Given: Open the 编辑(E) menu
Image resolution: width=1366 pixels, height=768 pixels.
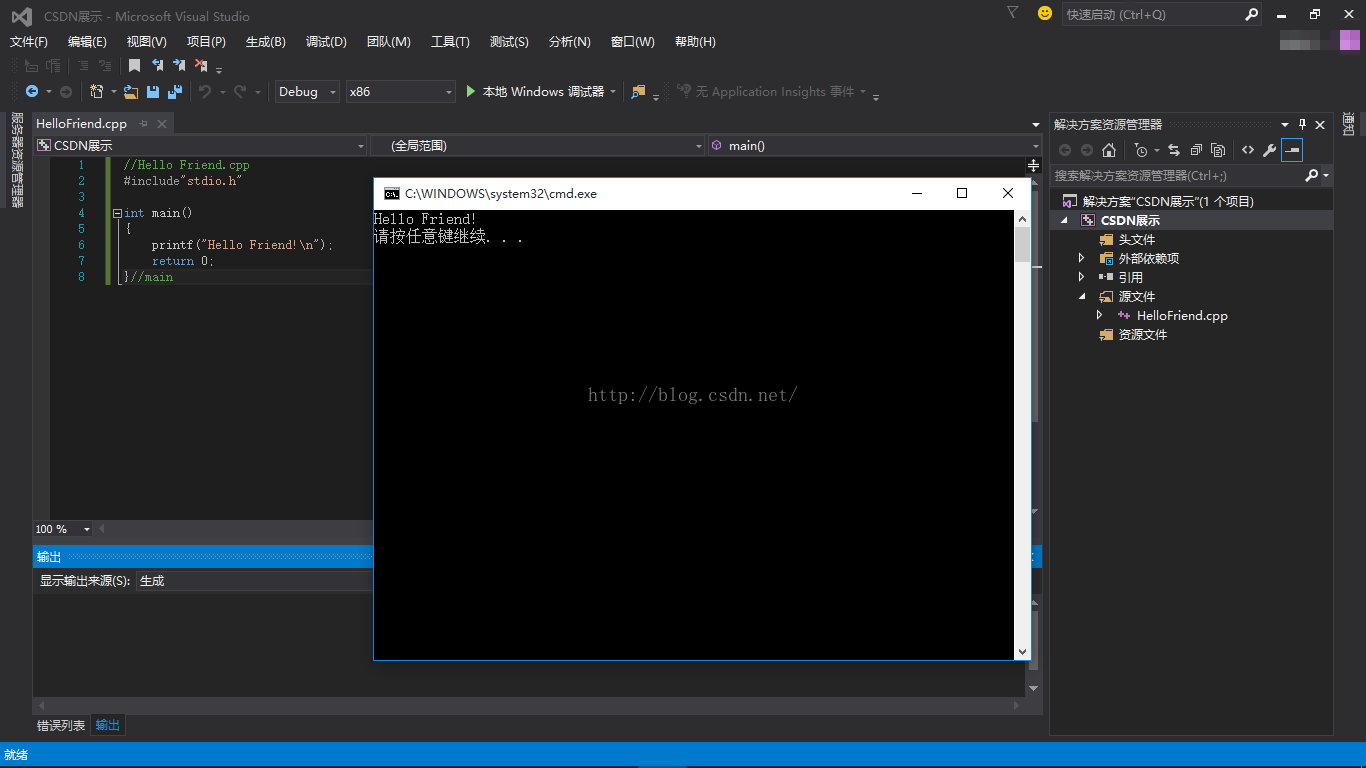Looking at the screenshot, I should (87, 41).
